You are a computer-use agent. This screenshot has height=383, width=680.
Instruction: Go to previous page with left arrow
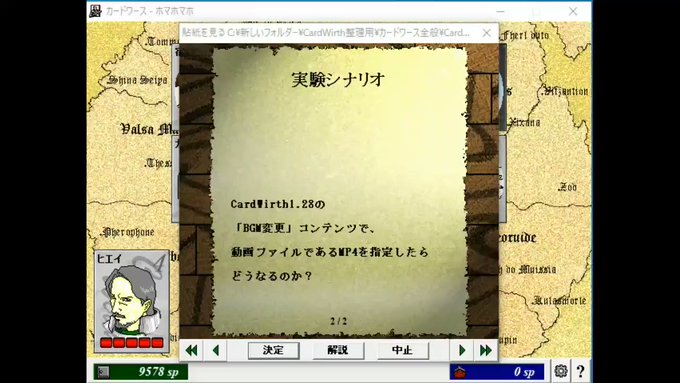216,350
